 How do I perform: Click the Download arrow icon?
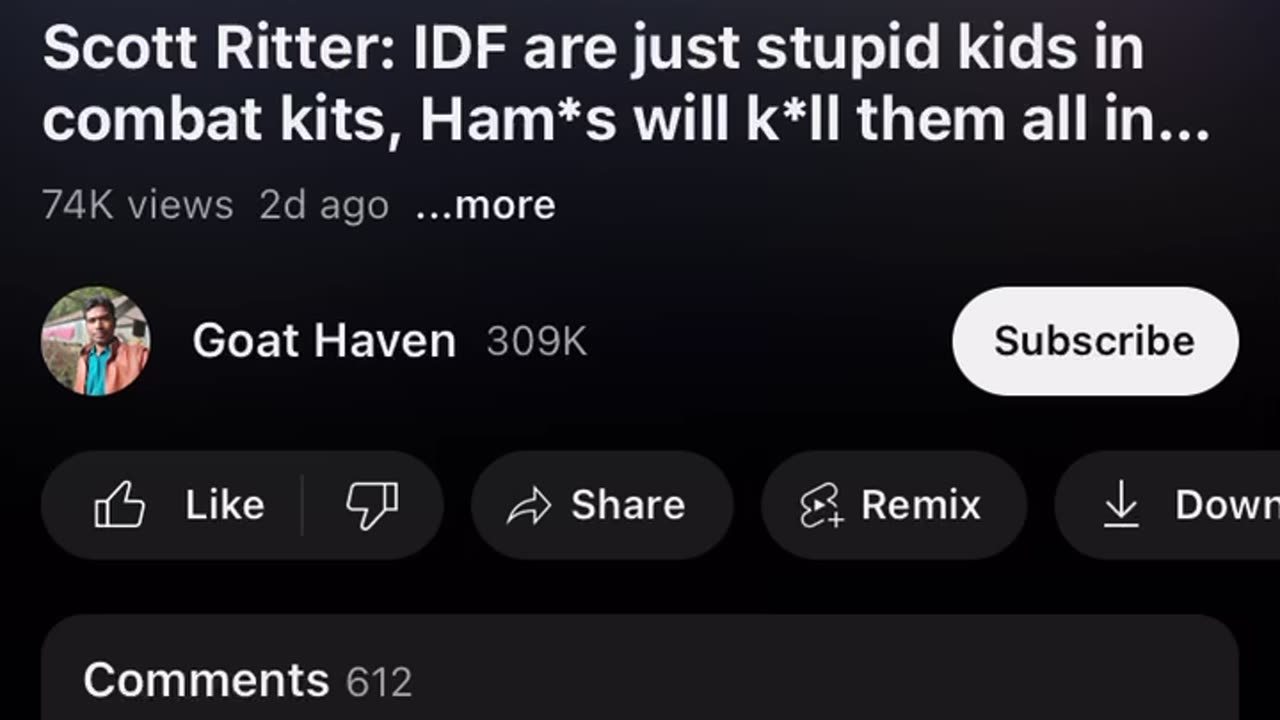1120,505
